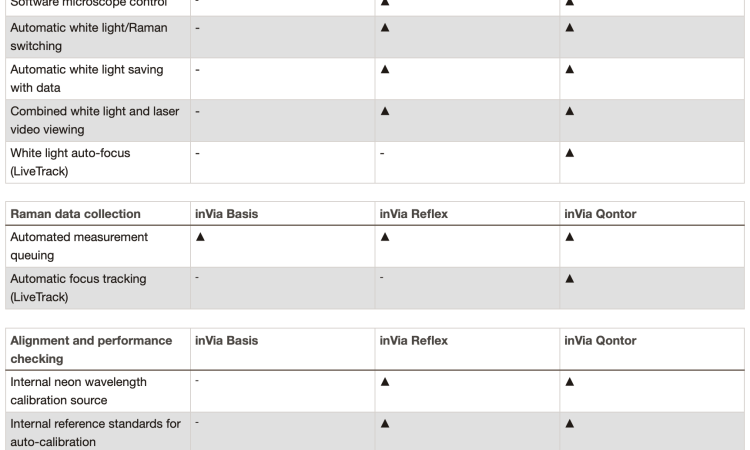Click triangle for inVia Basis Automated measurement queuing
750x450 pixels.
point(200,237)
